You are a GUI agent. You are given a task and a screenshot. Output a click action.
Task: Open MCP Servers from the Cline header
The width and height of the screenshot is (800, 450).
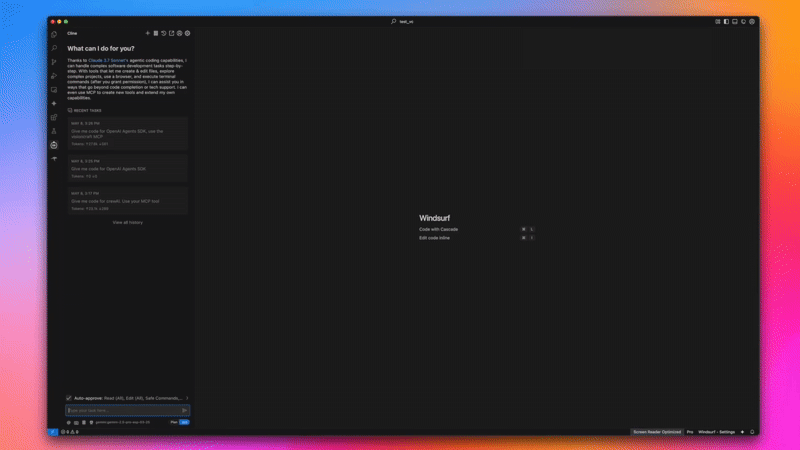(x=156, y=33)
